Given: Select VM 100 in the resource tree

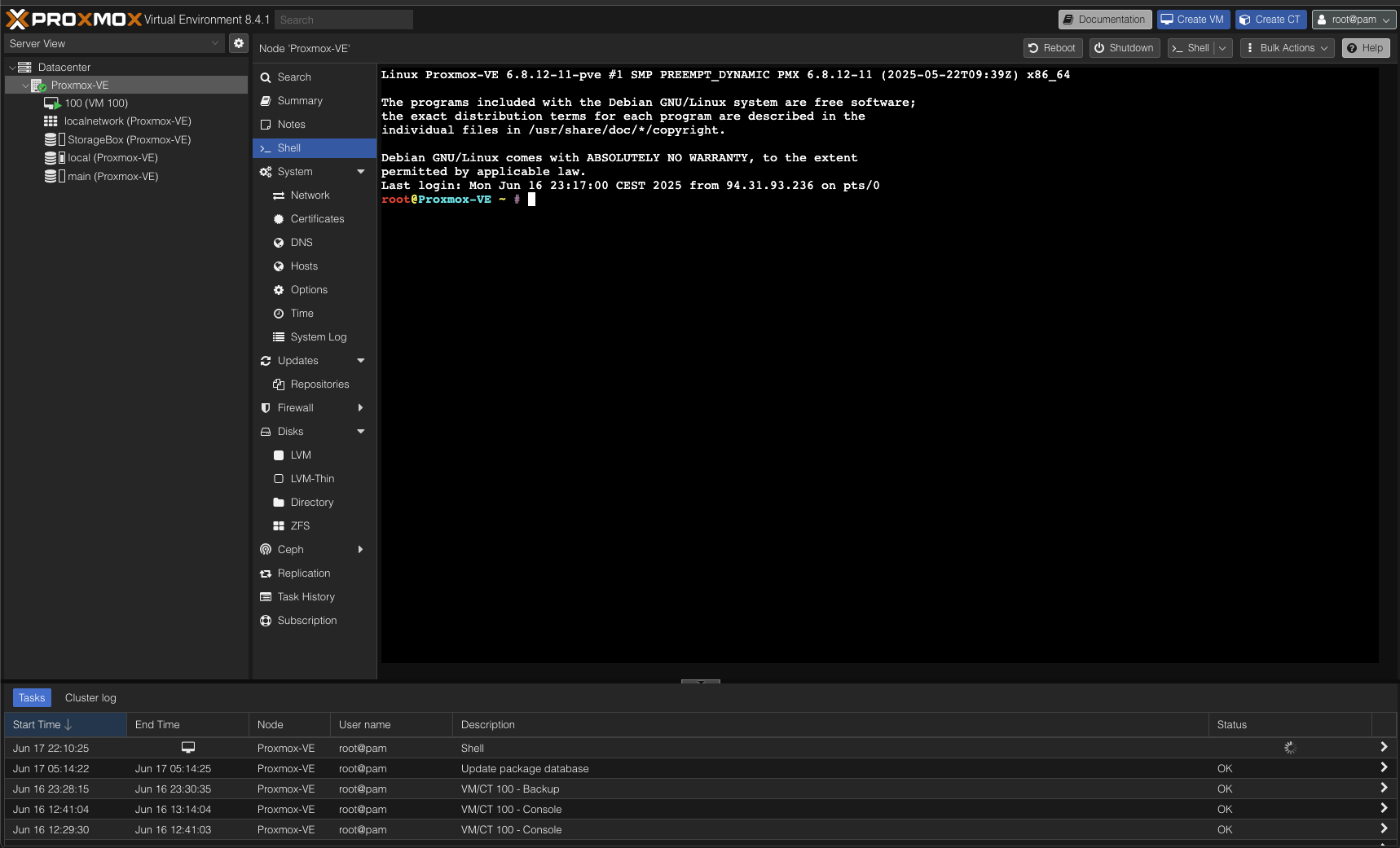Looking at the screenshot, I should [96, 103].
